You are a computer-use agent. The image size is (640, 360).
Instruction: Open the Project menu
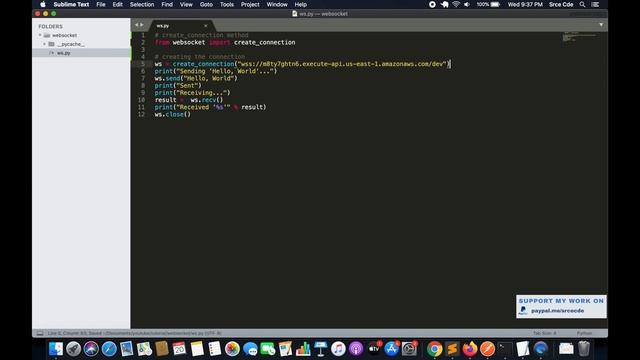click(x=250, y=4)
